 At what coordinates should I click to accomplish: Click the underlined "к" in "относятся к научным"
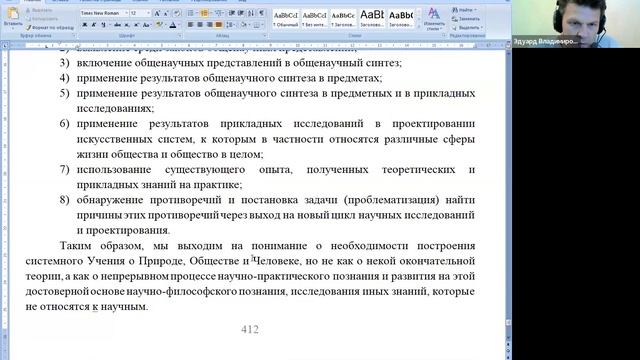pos(95,307)
